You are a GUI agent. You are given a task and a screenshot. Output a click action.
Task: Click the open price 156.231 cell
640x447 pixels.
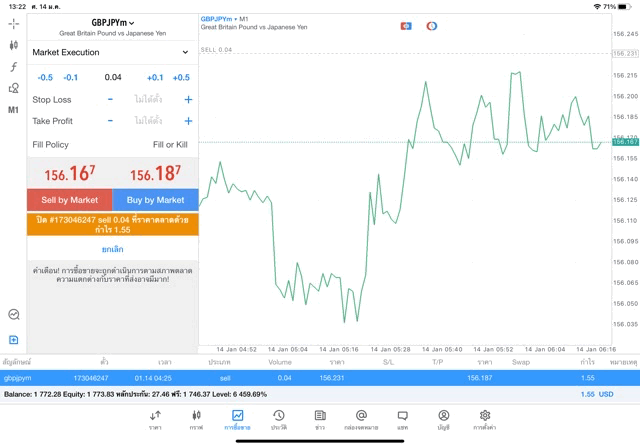[332, 378]
